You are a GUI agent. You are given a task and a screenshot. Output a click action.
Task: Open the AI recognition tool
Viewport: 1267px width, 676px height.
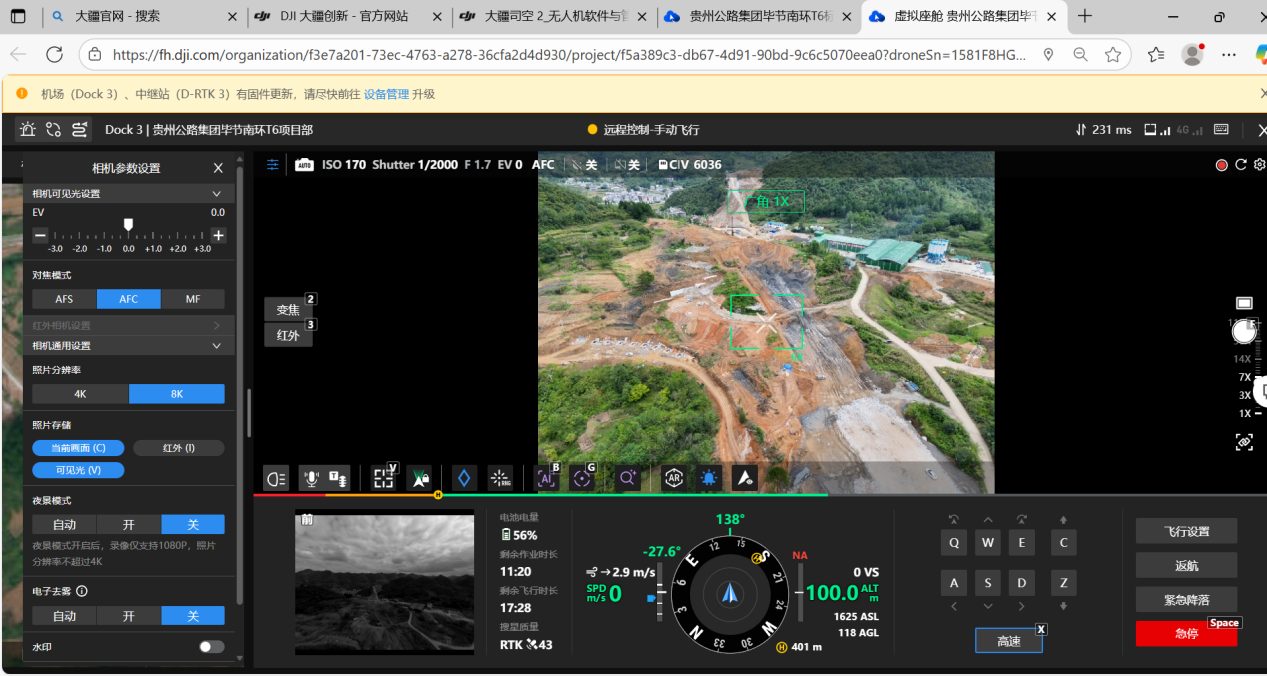pos(546,479)
